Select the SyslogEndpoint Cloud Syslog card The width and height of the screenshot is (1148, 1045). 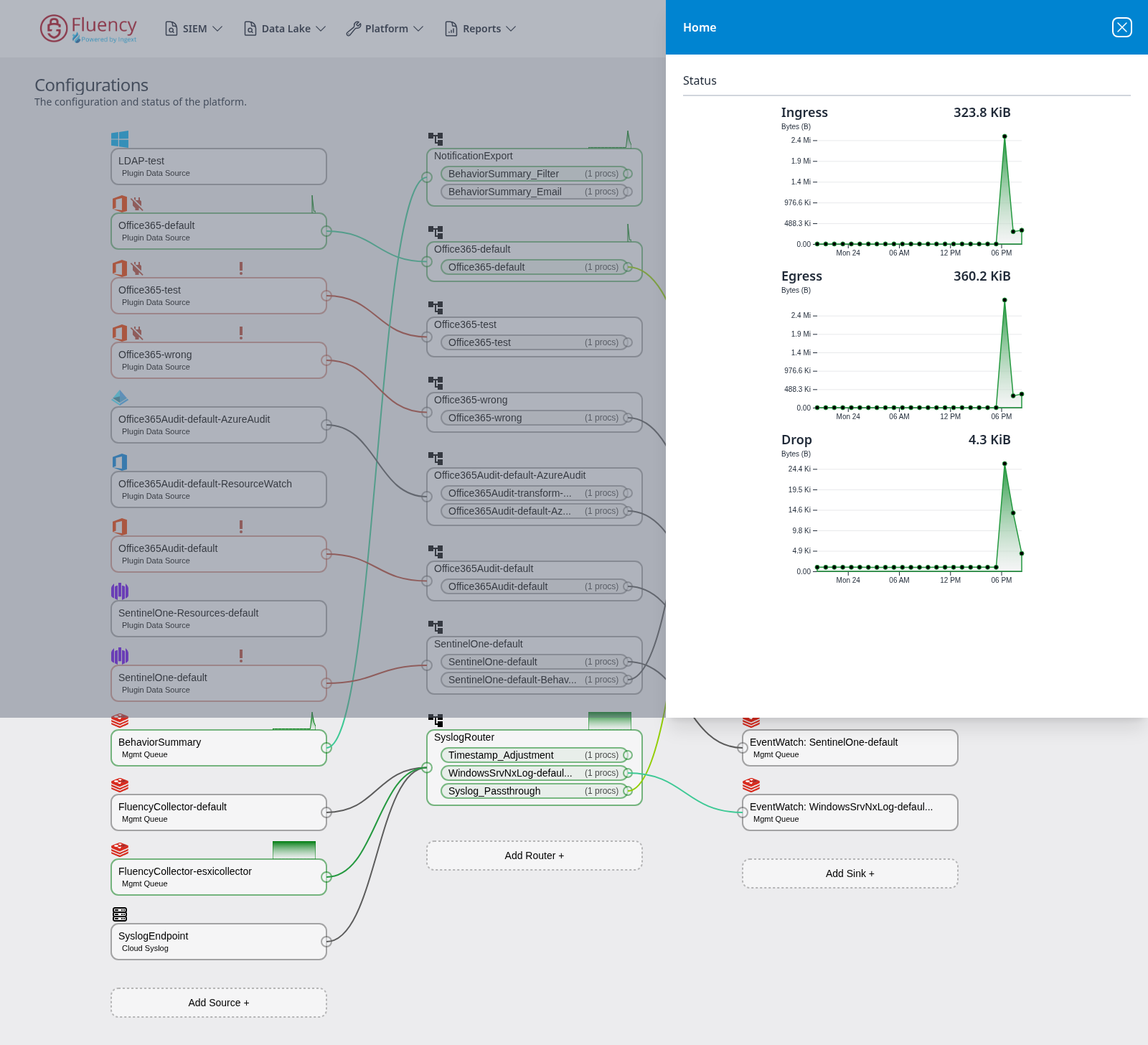click(219, 942)
